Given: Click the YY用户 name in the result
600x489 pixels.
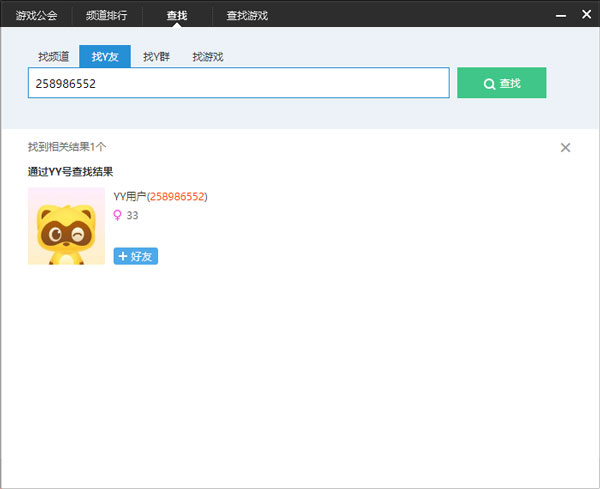Looking at the screenshot, I should [x=129, y=197].
